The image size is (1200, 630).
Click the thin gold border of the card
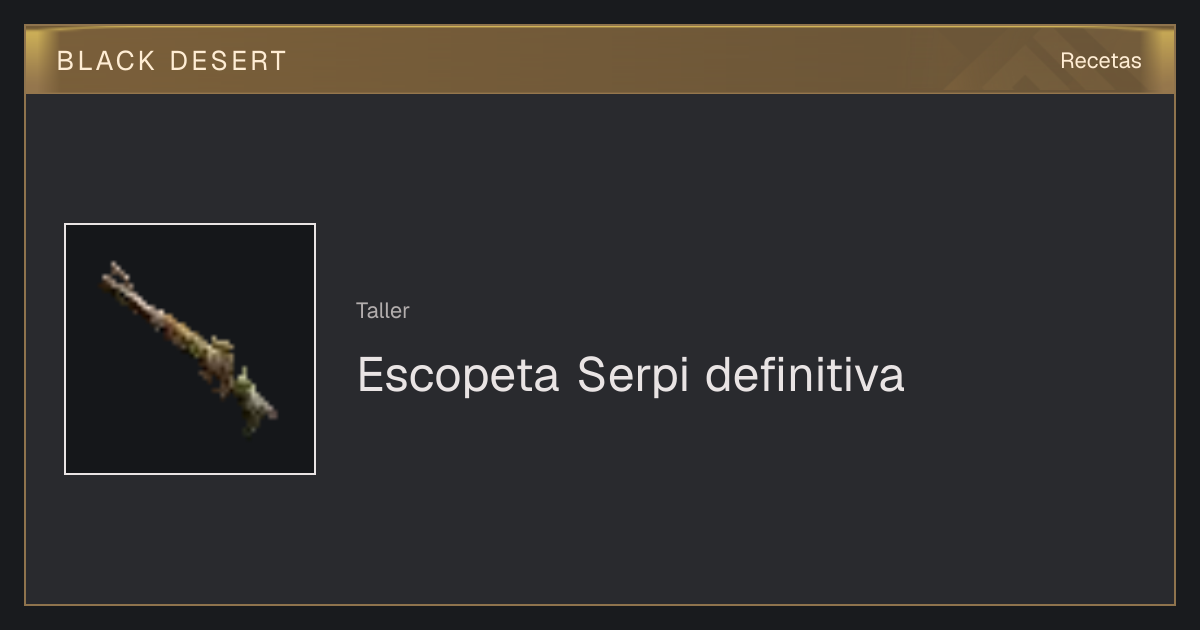pos(600,605)
